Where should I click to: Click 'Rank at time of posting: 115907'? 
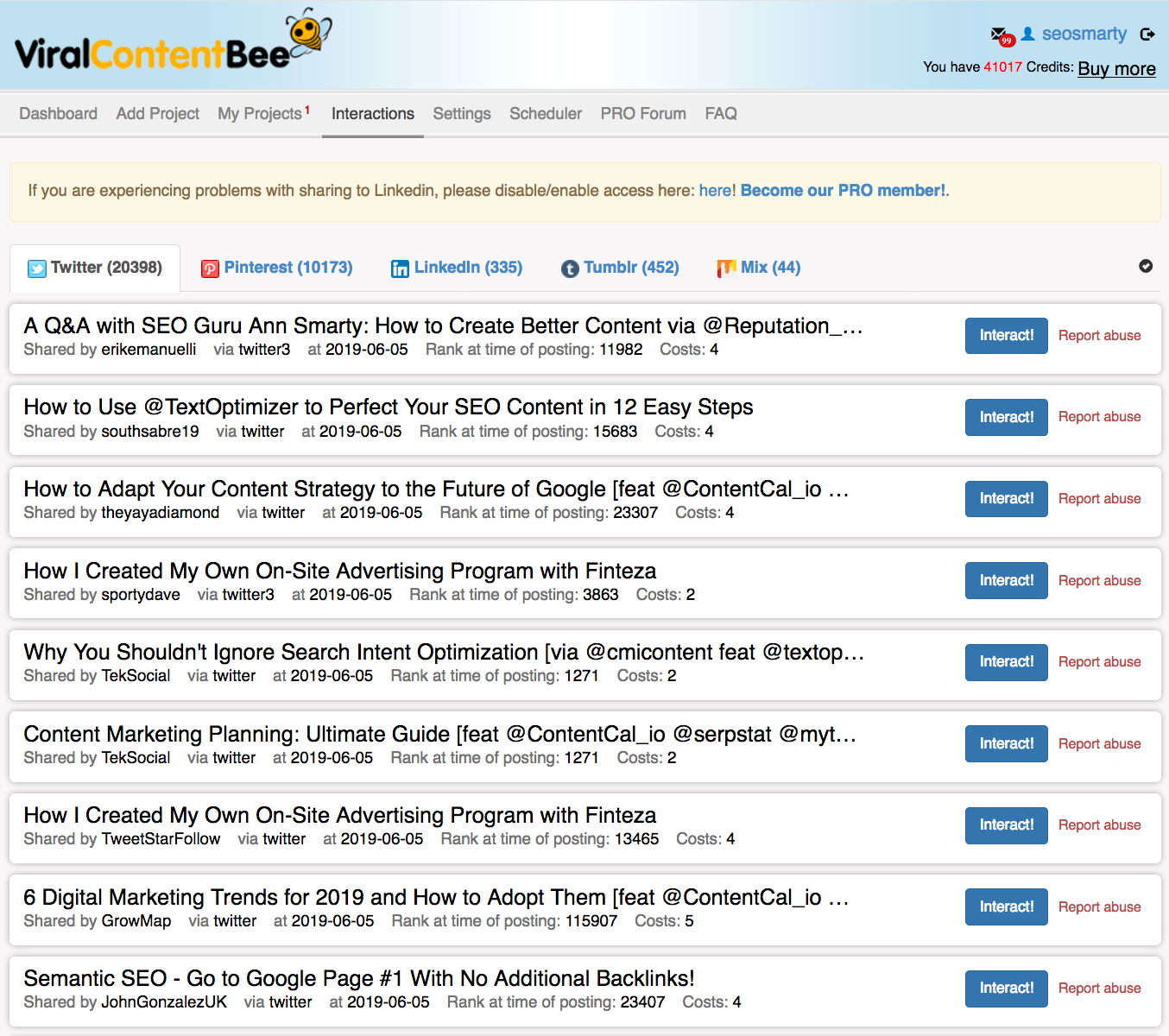coord(504,921)
